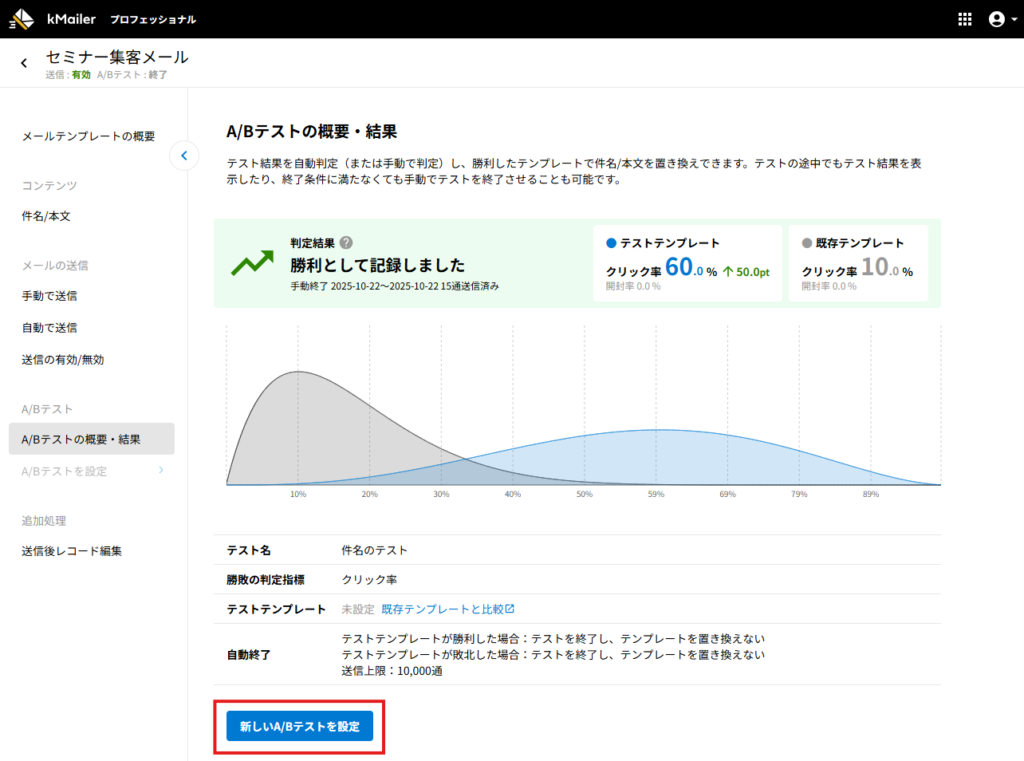Open the apps grid menu
Image resolution: width=1024 pixels, height=761 pixels.
pyautogui.click(x=965, y=19)
